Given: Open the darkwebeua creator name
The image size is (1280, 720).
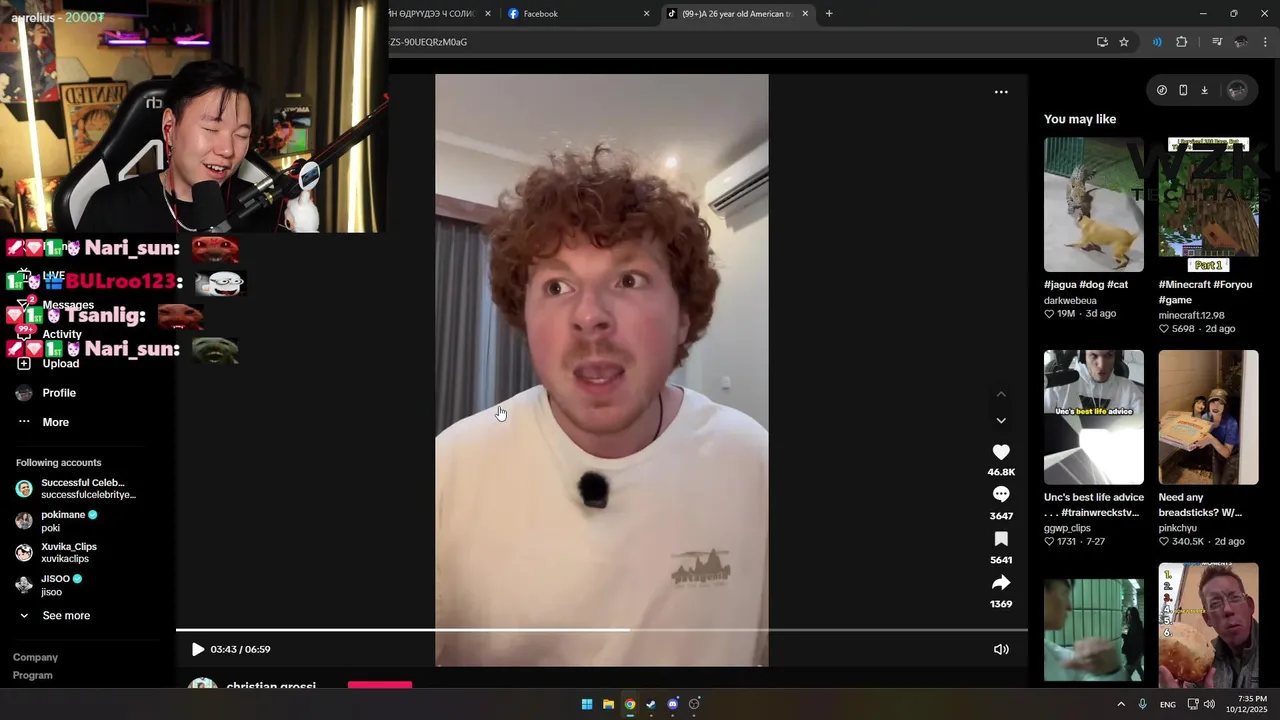Looking at the screenshot, I should click(x=1070, y=300).
